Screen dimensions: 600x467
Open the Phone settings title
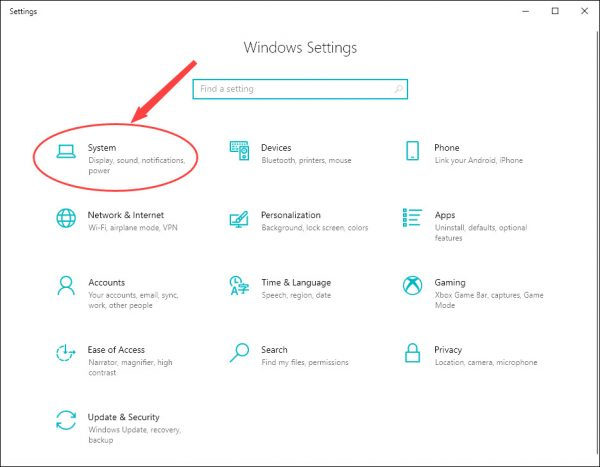(447, 148)
